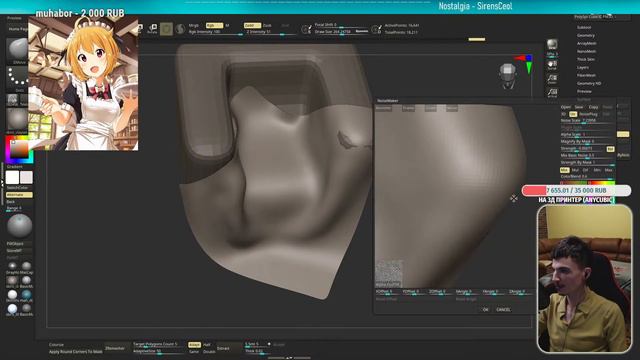Adjust the Target Polygons Count slider
640x360 pixels.
[157, 344]
